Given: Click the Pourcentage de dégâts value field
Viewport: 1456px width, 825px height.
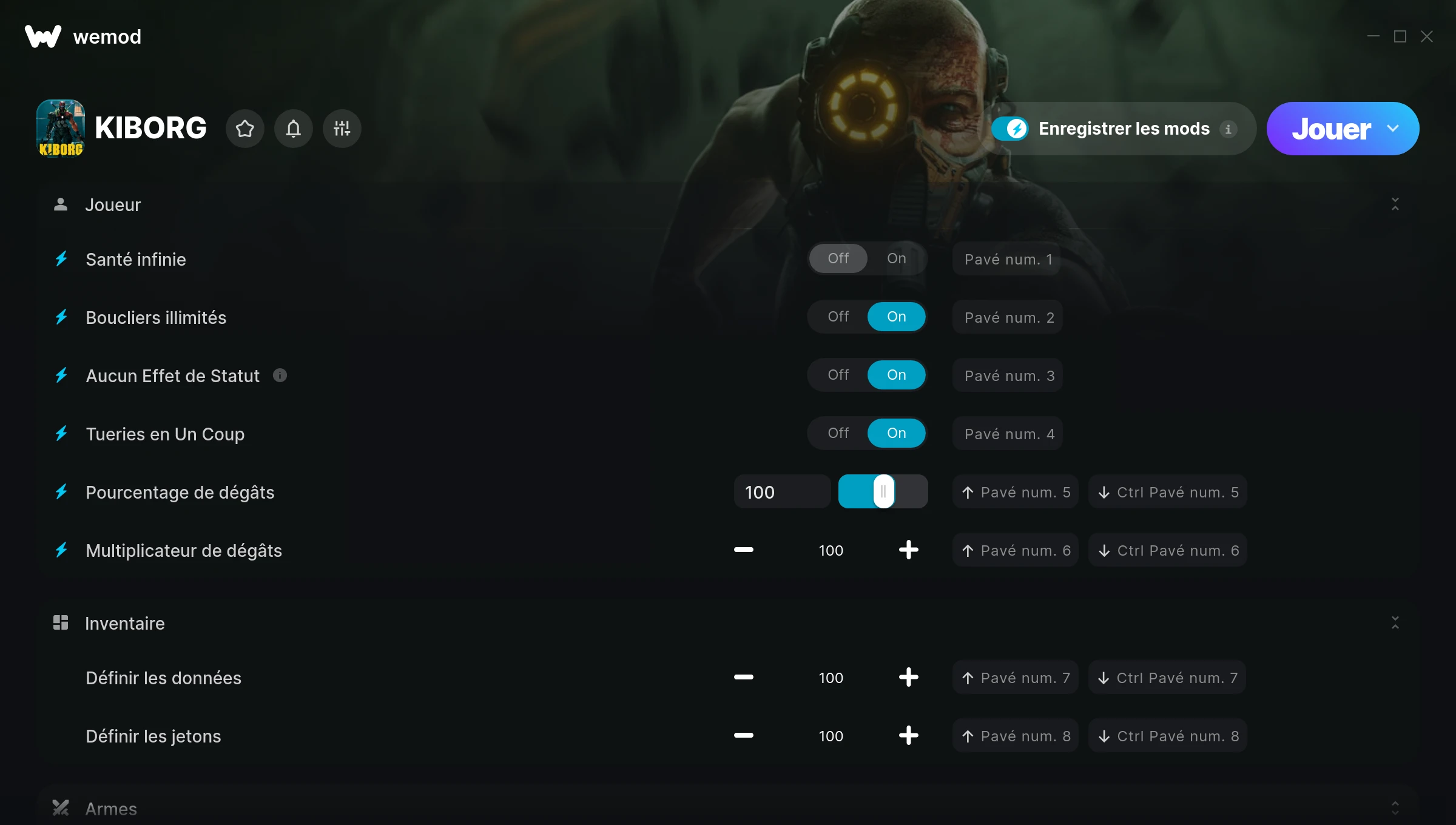Looking at the screenshot, I should click(782, 492).
